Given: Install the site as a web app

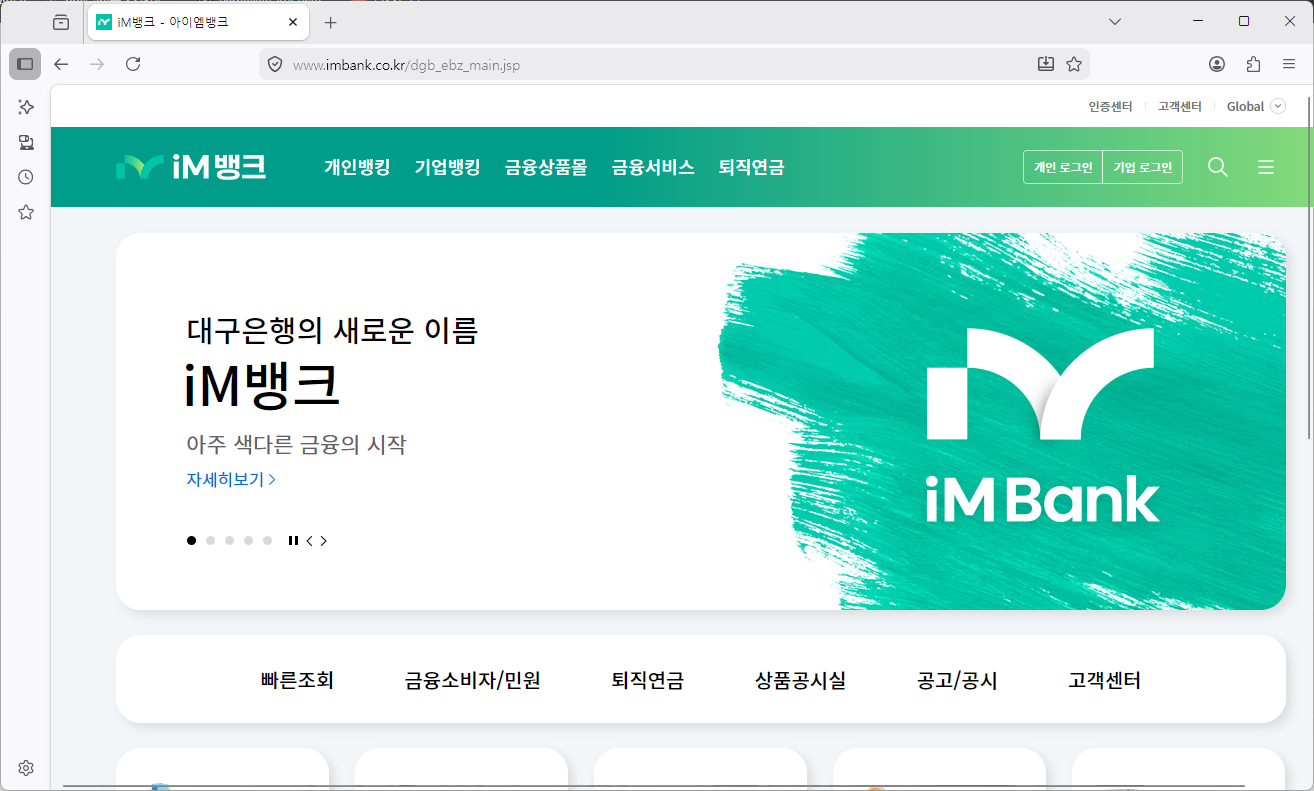Looking at the screenshot, I should coord(1045,64).
